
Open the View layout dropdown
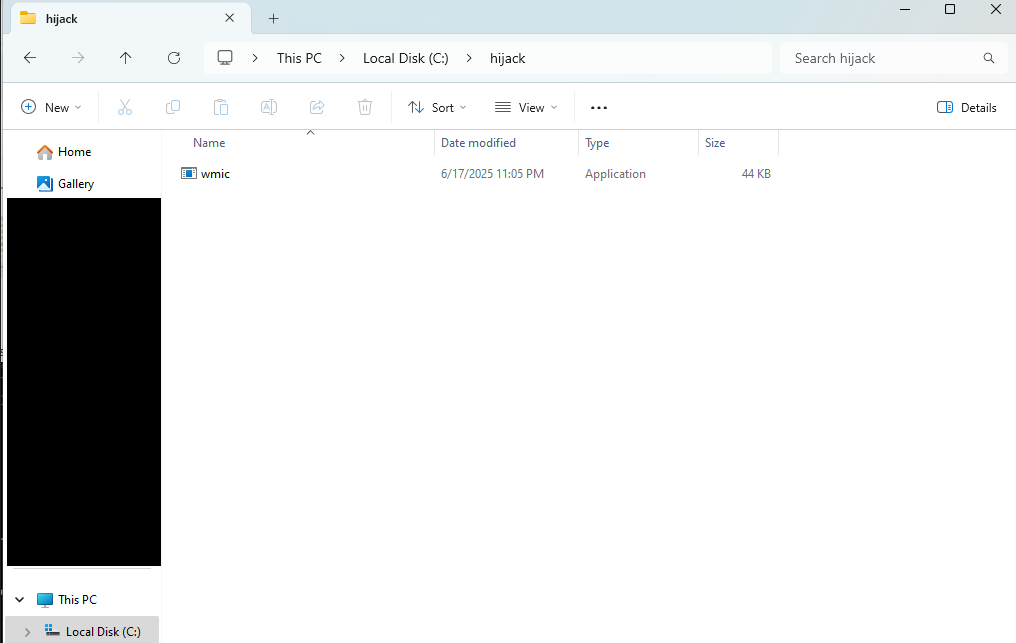point(526,107)
